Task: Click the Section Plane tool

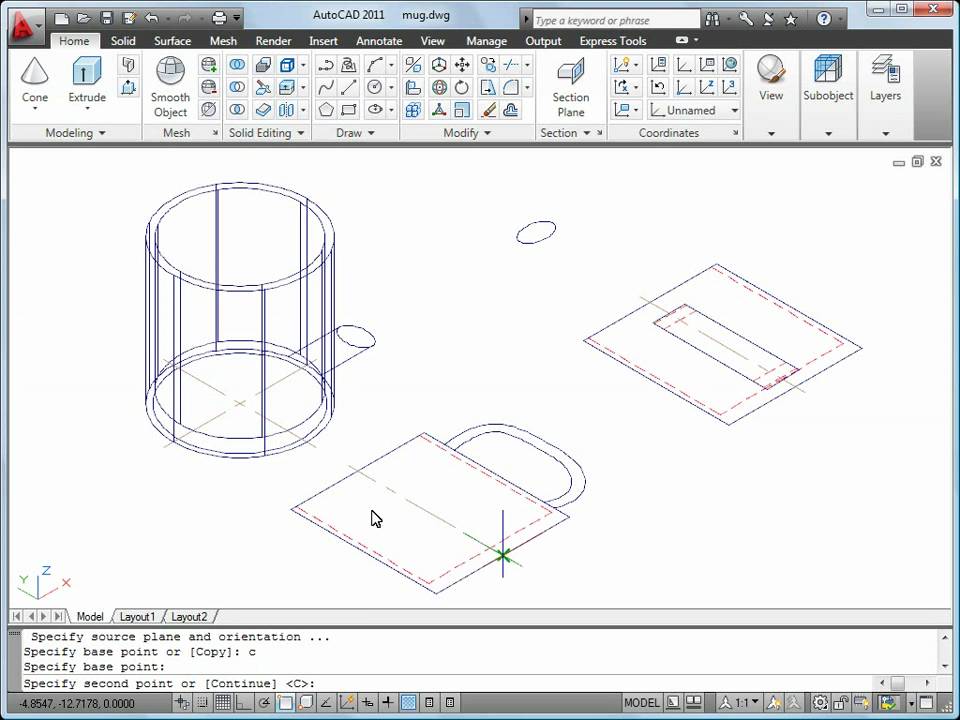Action: tap(570, 87)
